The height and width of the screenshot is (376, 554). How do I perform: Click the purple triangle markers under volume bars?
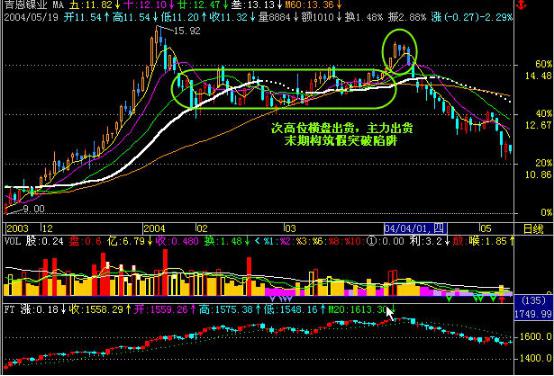pyautogui.click(x=281, y=299)
